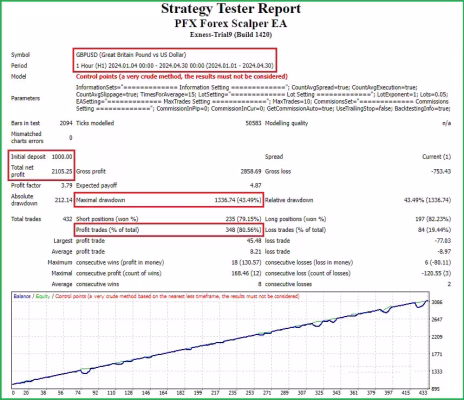The width and height of the screenshot is (464, 400).
Task: Click the Relative drawdown 43.49% value
Action: [427, 200]
